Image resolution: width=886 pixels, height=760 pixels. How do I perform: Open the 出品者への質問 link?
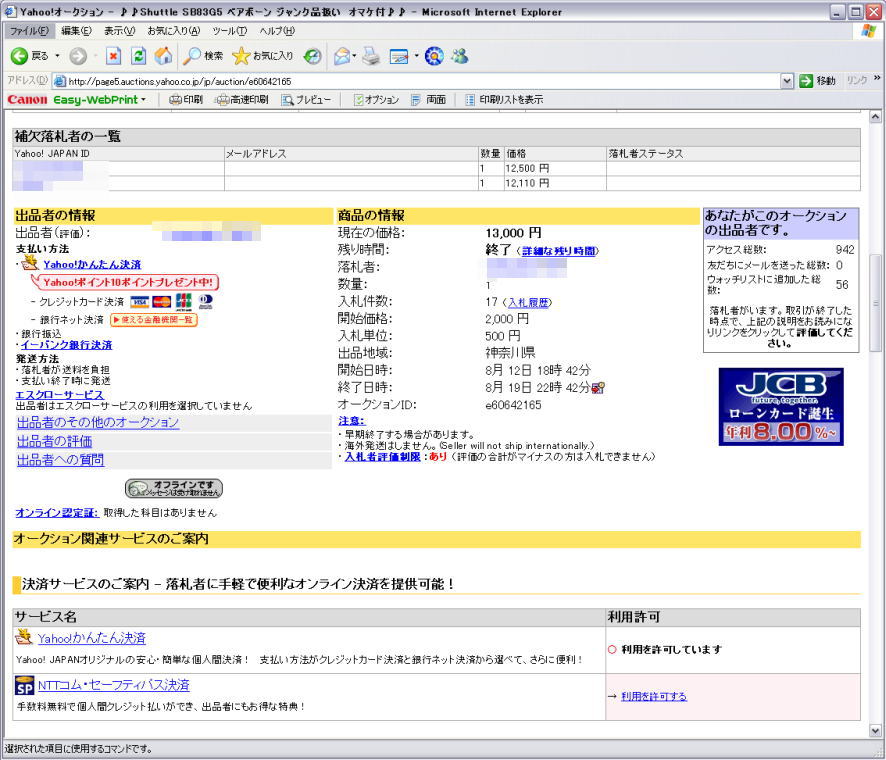pos(60,460)
